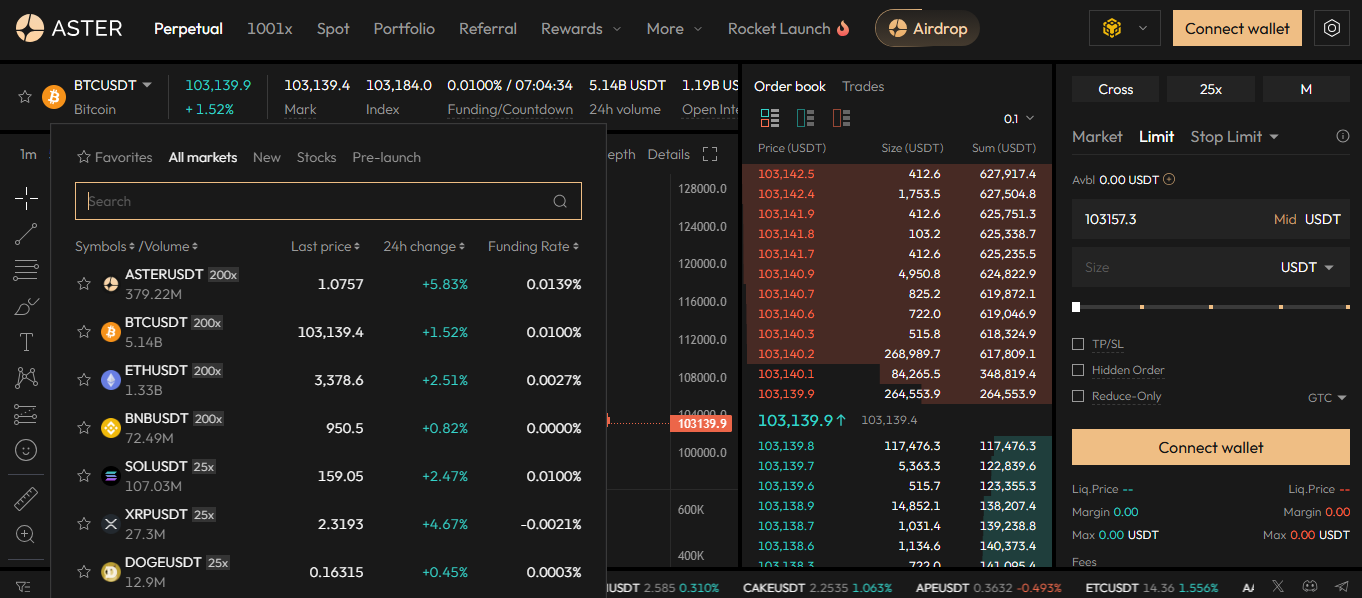Click the ruler measure tool
This screenshot has width=1362, height=598.
coord(26,498)
